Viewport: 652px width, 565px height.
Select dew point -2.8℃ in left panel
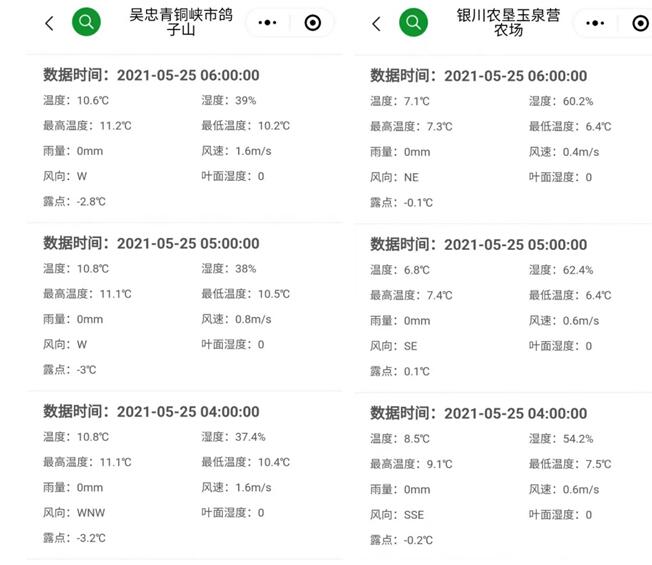click(x=91, y=202)
